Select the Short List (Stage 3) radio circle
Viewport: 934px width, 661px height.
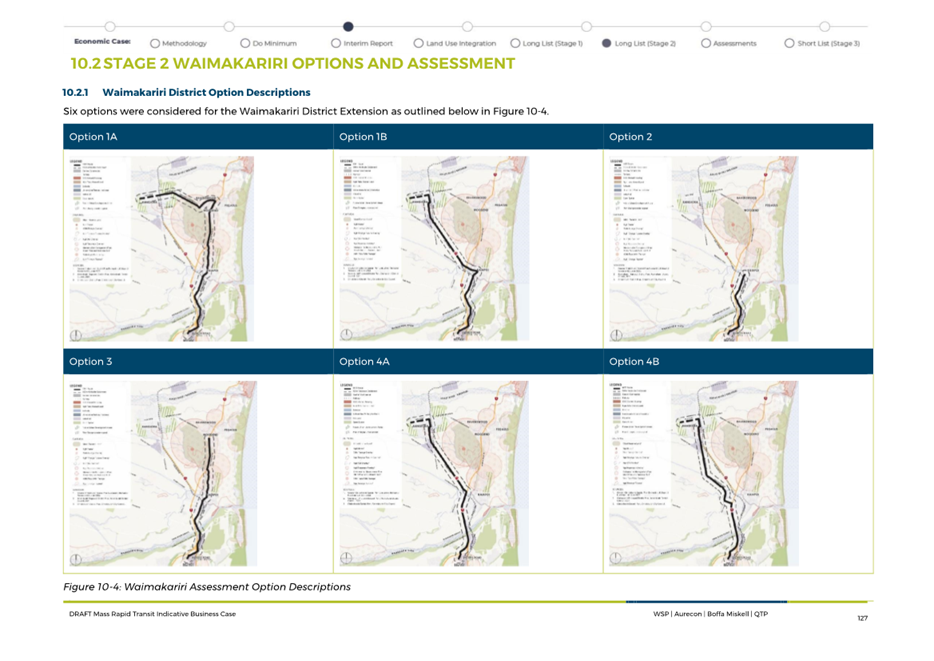[x=789, y=43]
